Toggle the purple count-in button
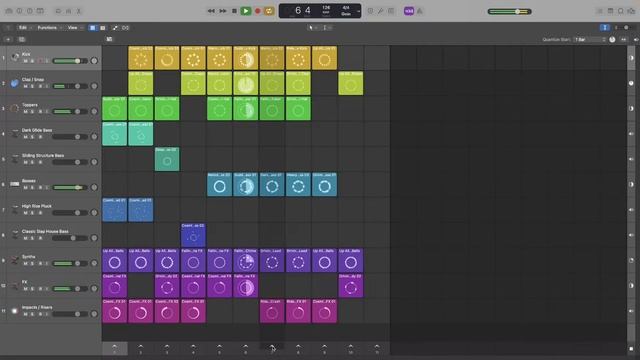Viewport: 640px width, 360px height. click(409, 11)
